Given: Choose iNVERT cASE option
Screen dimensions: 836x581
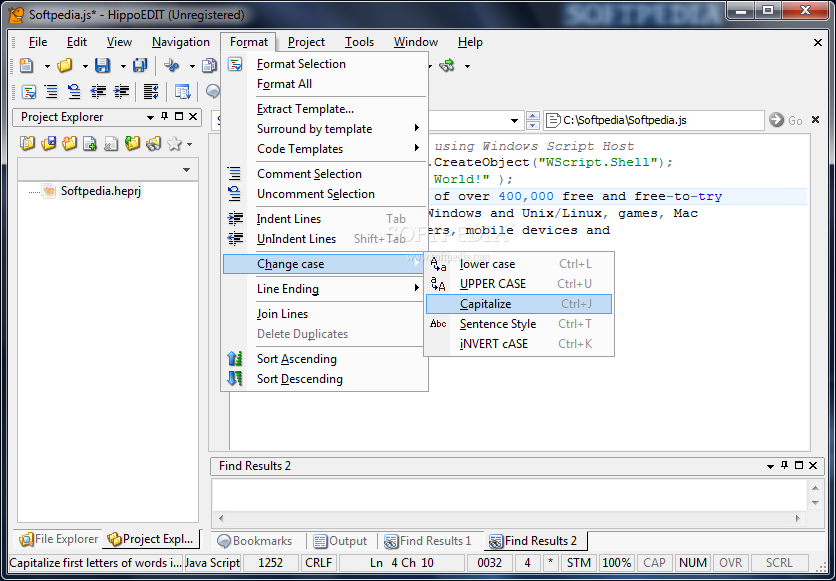Looking at the screenshot, I should 519,344.
